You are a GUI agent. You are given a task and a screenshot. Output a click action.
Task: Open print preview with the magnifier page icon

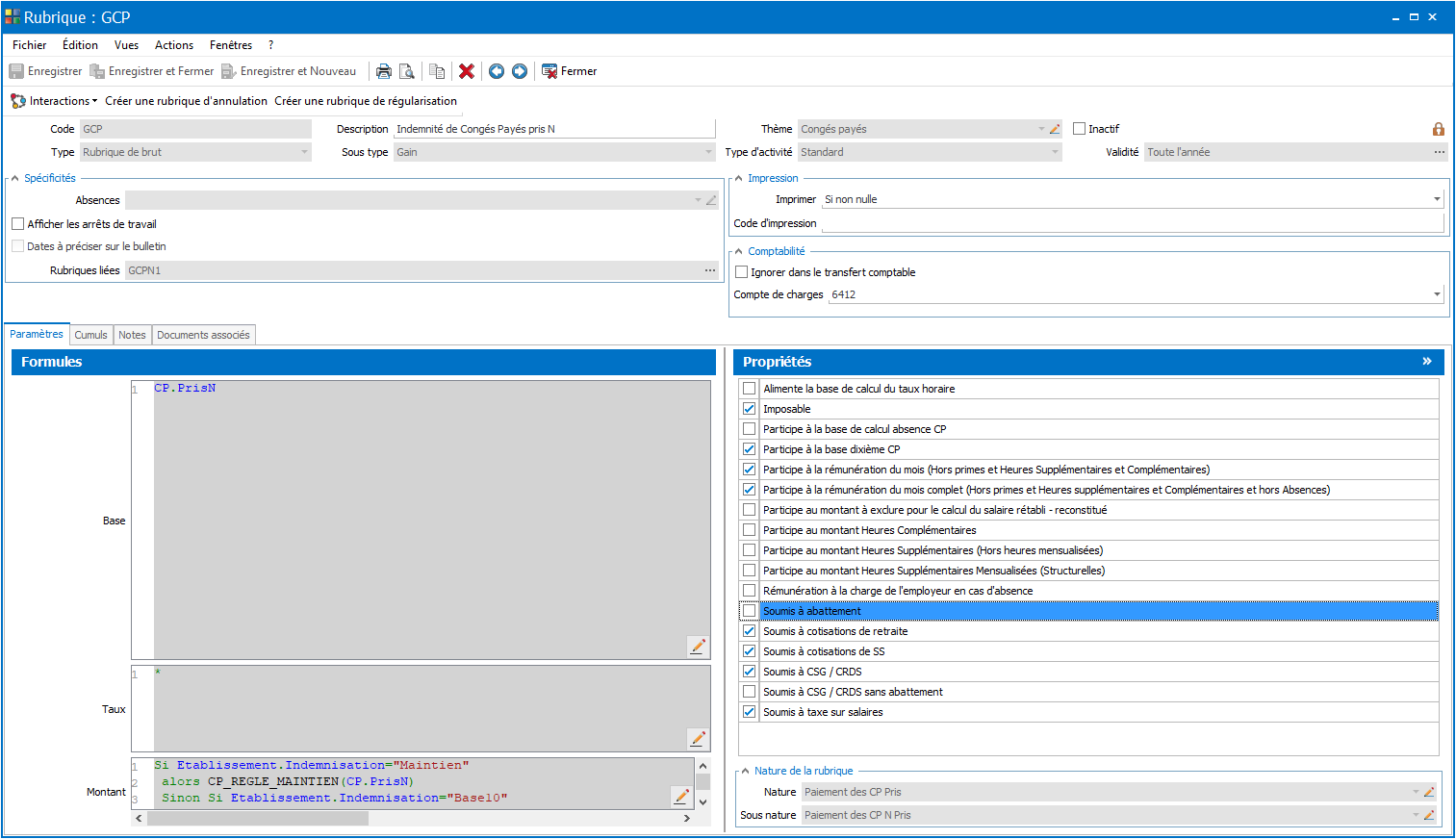tap(407, 71)
